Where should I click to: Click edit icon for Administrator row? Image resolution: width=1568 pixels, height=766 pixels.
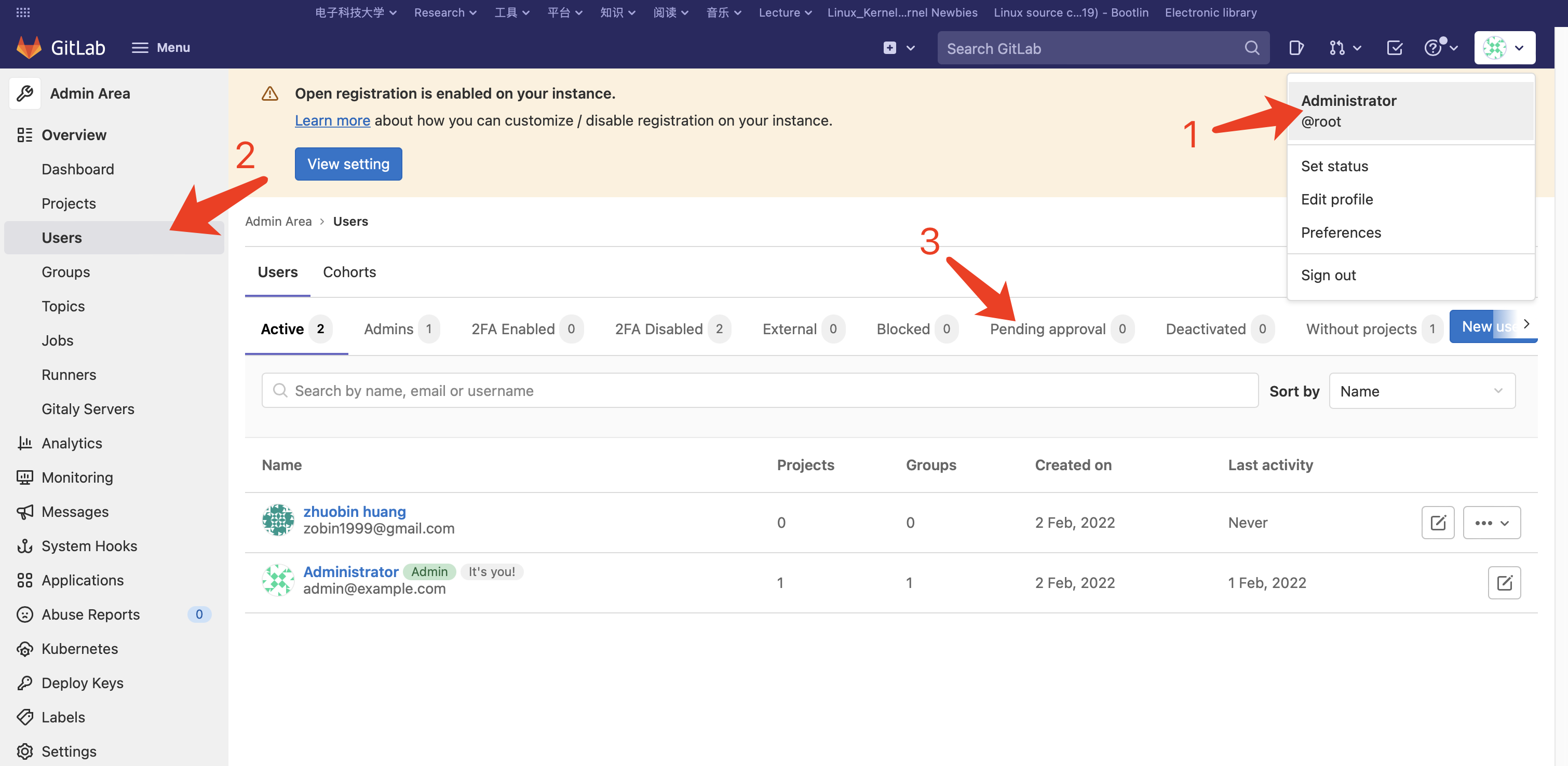pos(1504,583)
